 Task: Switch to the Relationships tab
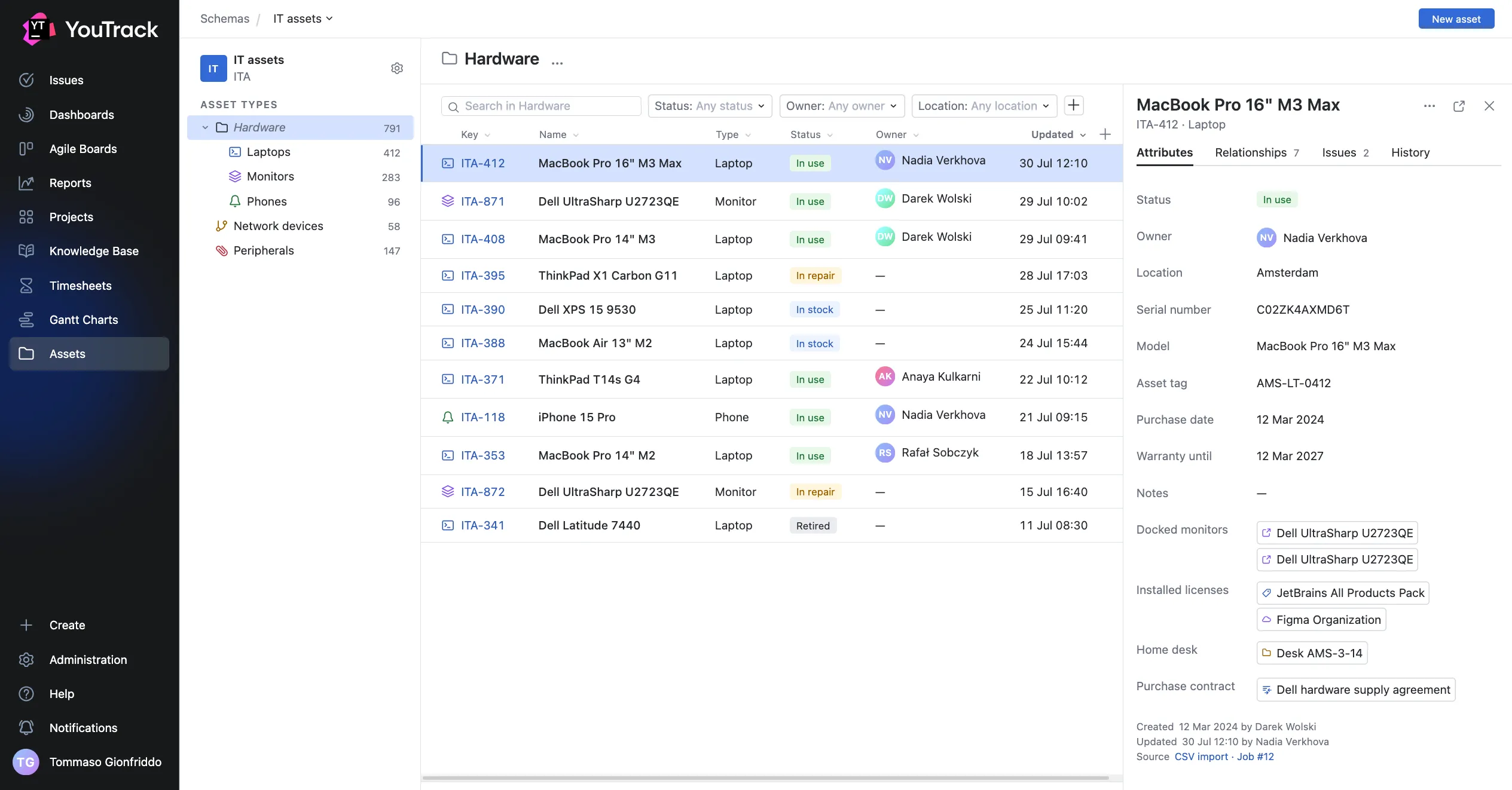point(1257,152)
